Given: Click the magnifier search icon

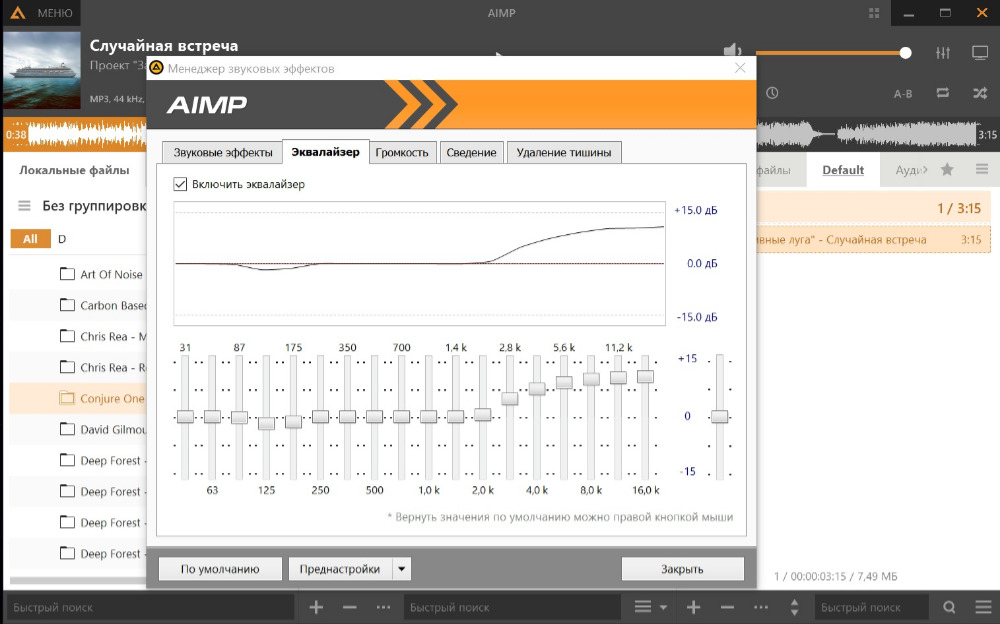Looking at the screenshot, I should pyautogui.click(x=949, y=607).
